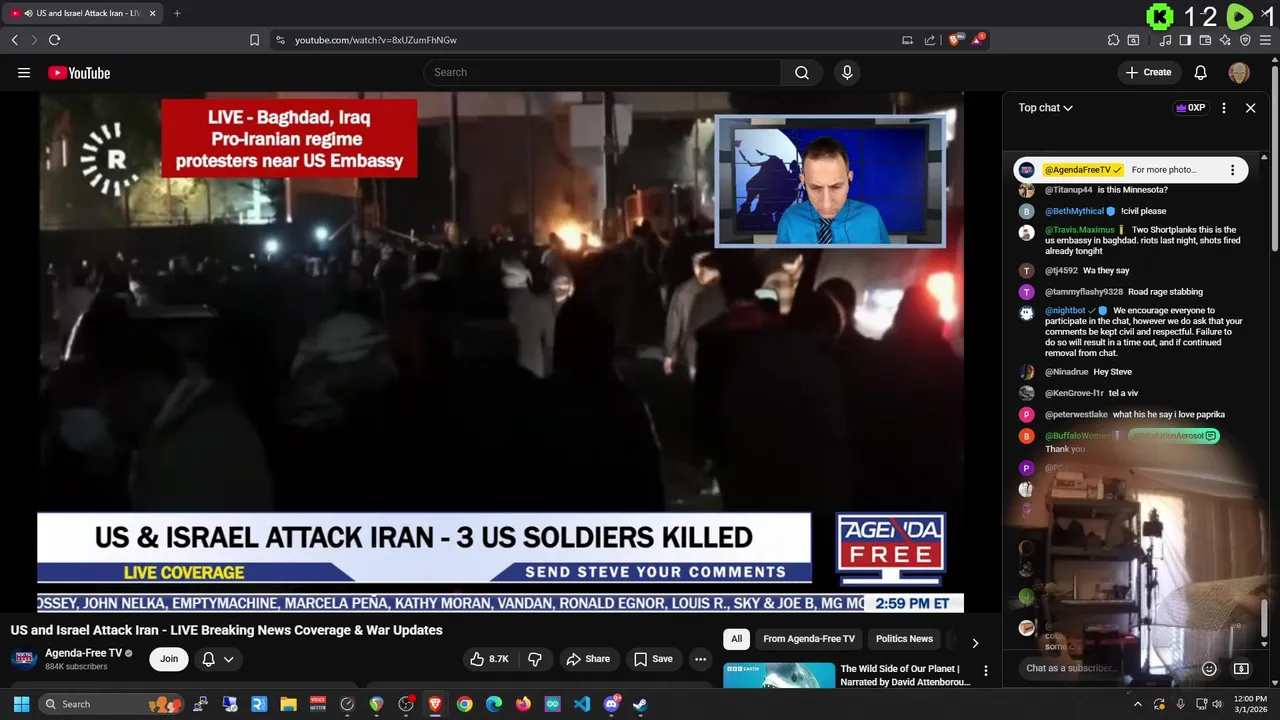
Task: Select the All filter chip
Action: point(737,639)
